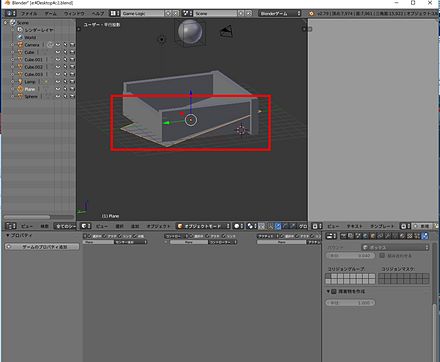440x362 pixels.
Task: Open the ファイル menu
Action: click(29, 14)
